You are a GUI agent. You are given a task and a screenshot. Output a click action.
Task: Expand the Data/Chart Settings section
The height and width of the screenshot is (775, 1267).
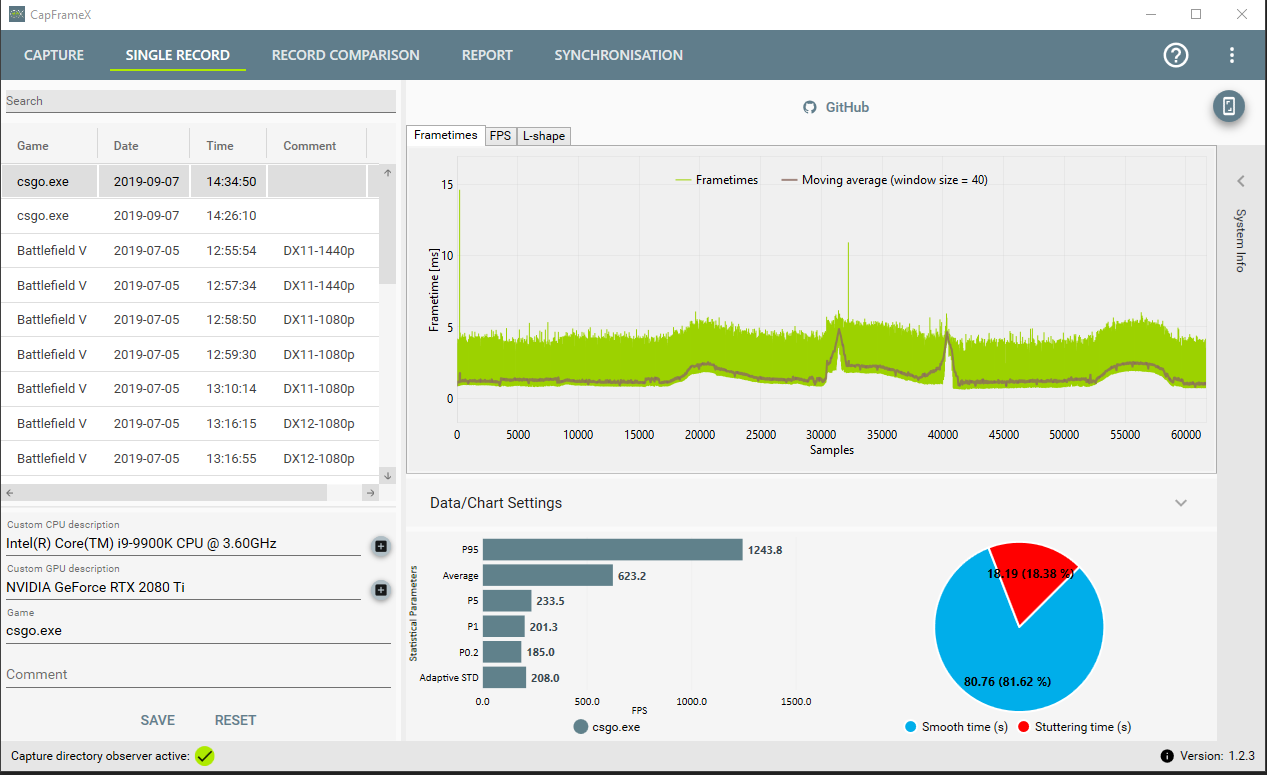[x=1181, y=503]
